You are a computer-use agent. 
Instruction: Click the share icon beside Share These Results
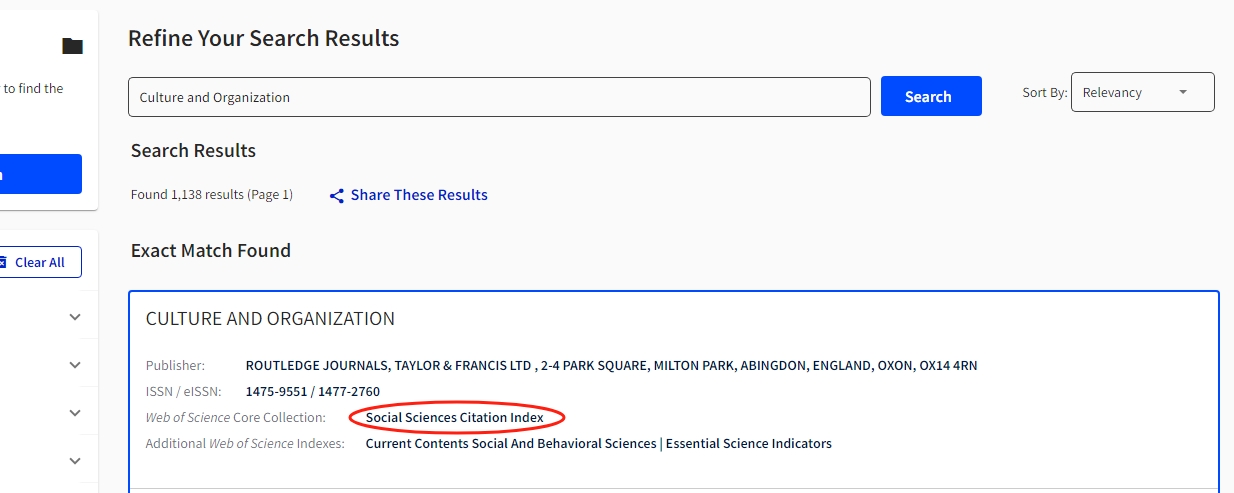click(x=337, y=196)
